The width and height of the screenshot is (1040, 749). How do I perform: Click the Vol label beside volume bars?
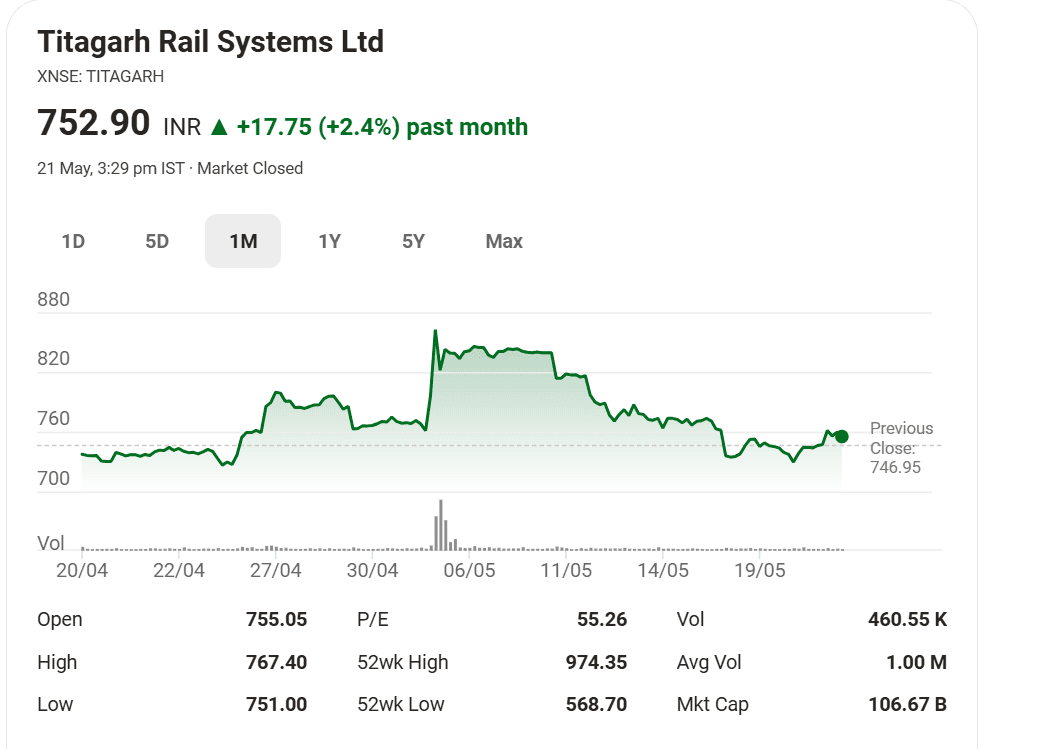click(x=50, y=543)
